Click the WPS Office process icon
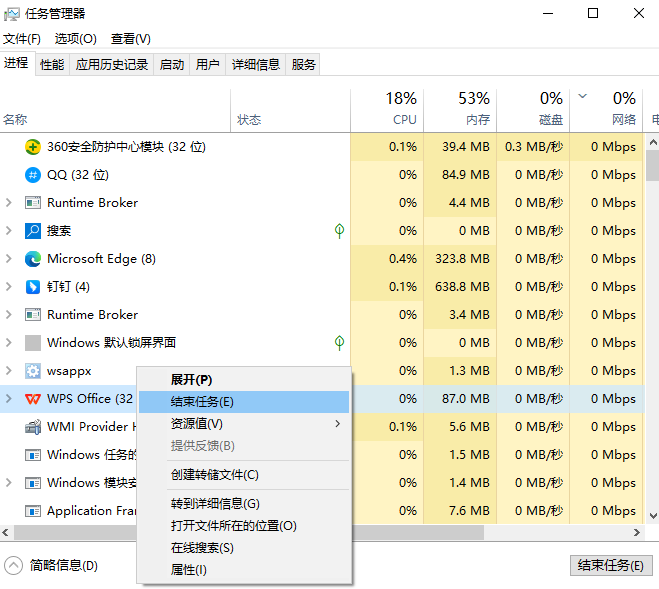This screenshot has width=659, height=589. point(33,399)
